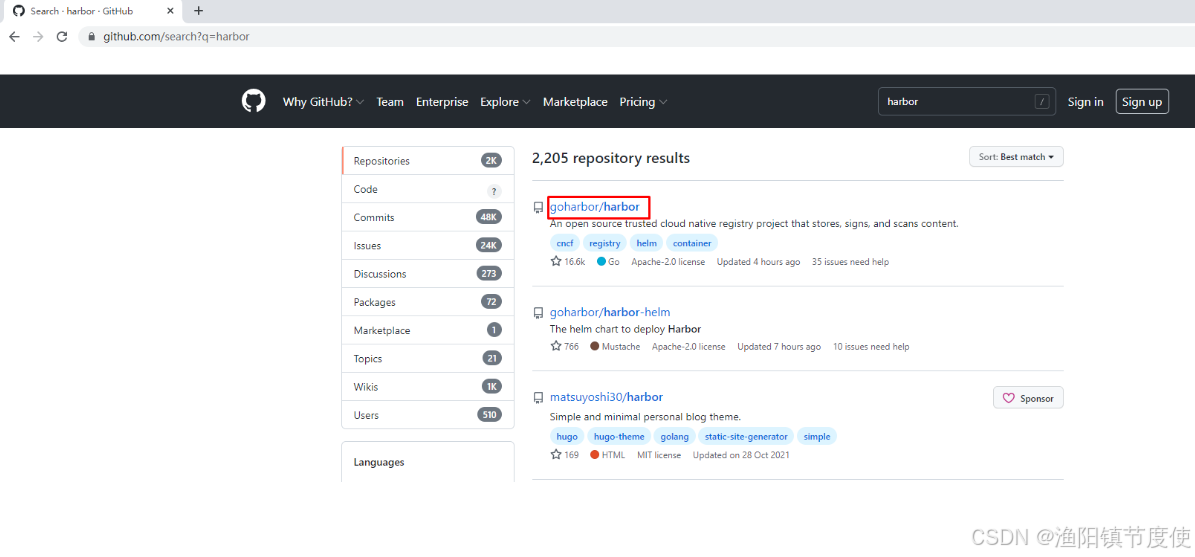Click the star icon showing 169
The image size is (1195, 557).
556,455
